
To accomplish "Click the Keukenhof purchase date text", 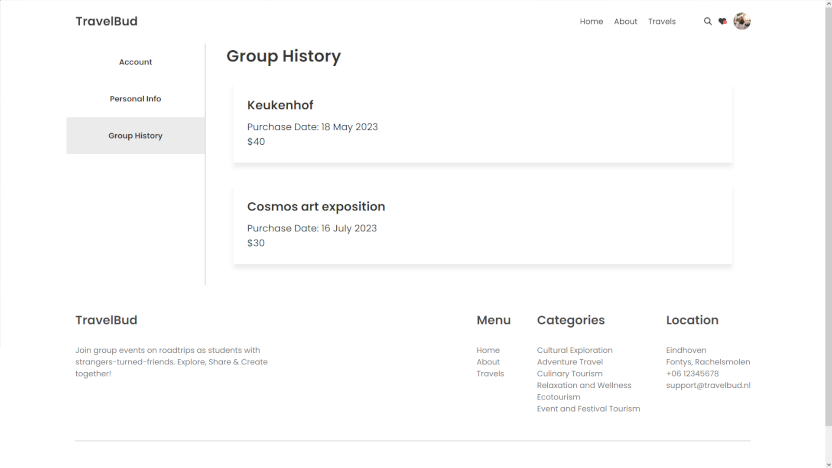I will [x=313, y=127].
